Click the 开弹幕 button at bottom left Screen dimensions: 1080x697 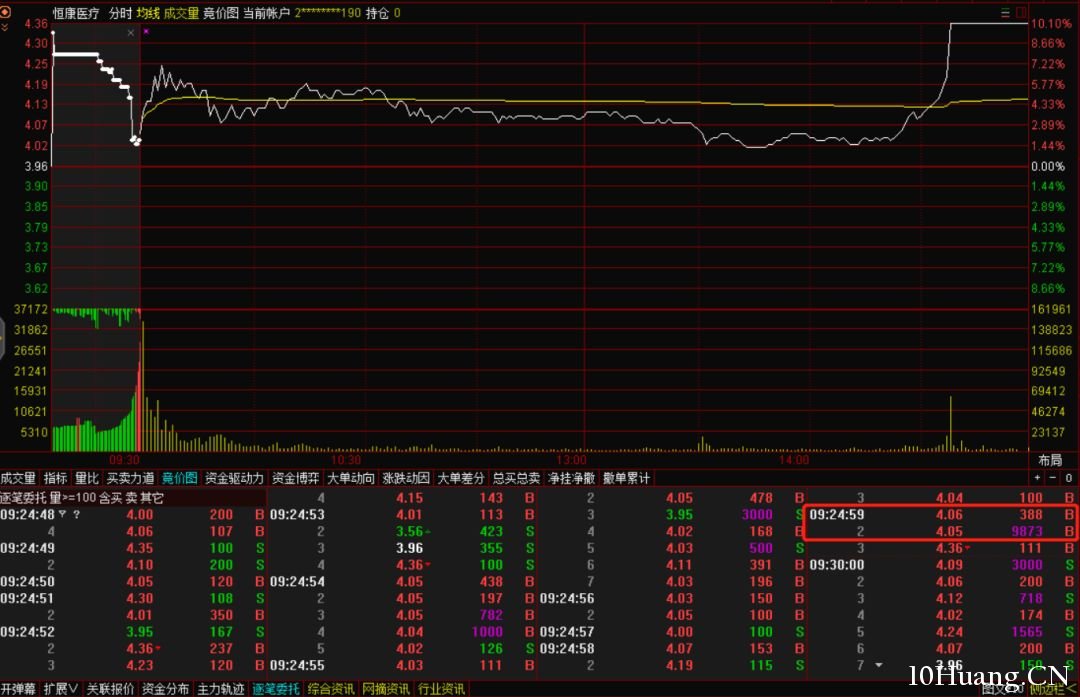18,689
